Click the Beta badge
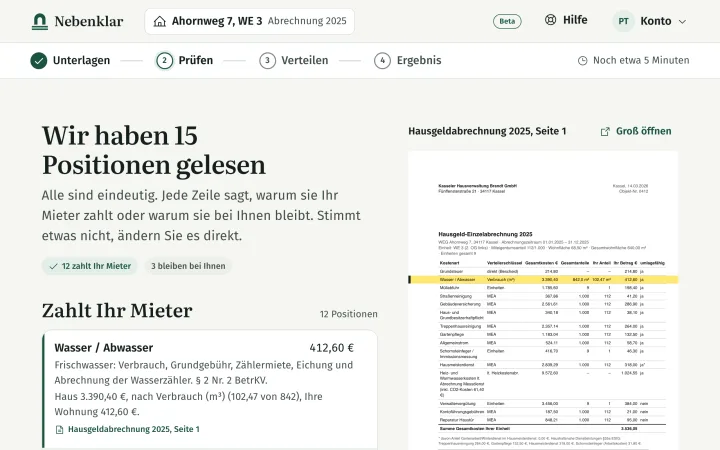The image size is (720, 450). (507, 21)
